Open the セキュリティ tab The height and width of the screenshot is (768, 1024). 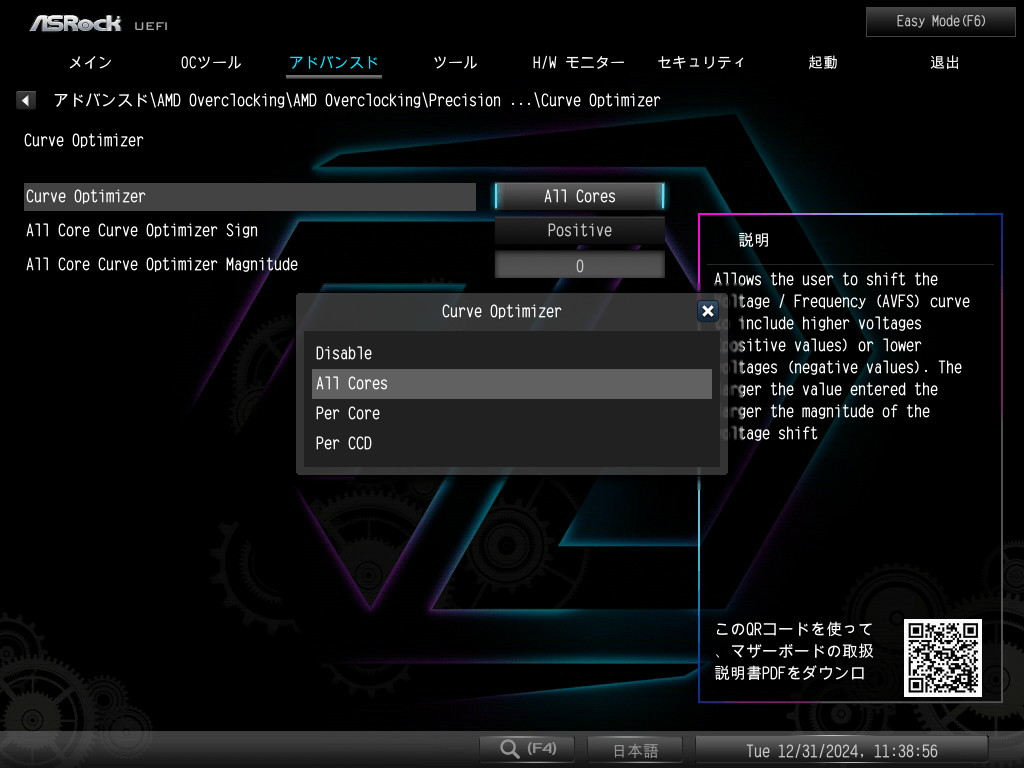[x=701, y=63]
